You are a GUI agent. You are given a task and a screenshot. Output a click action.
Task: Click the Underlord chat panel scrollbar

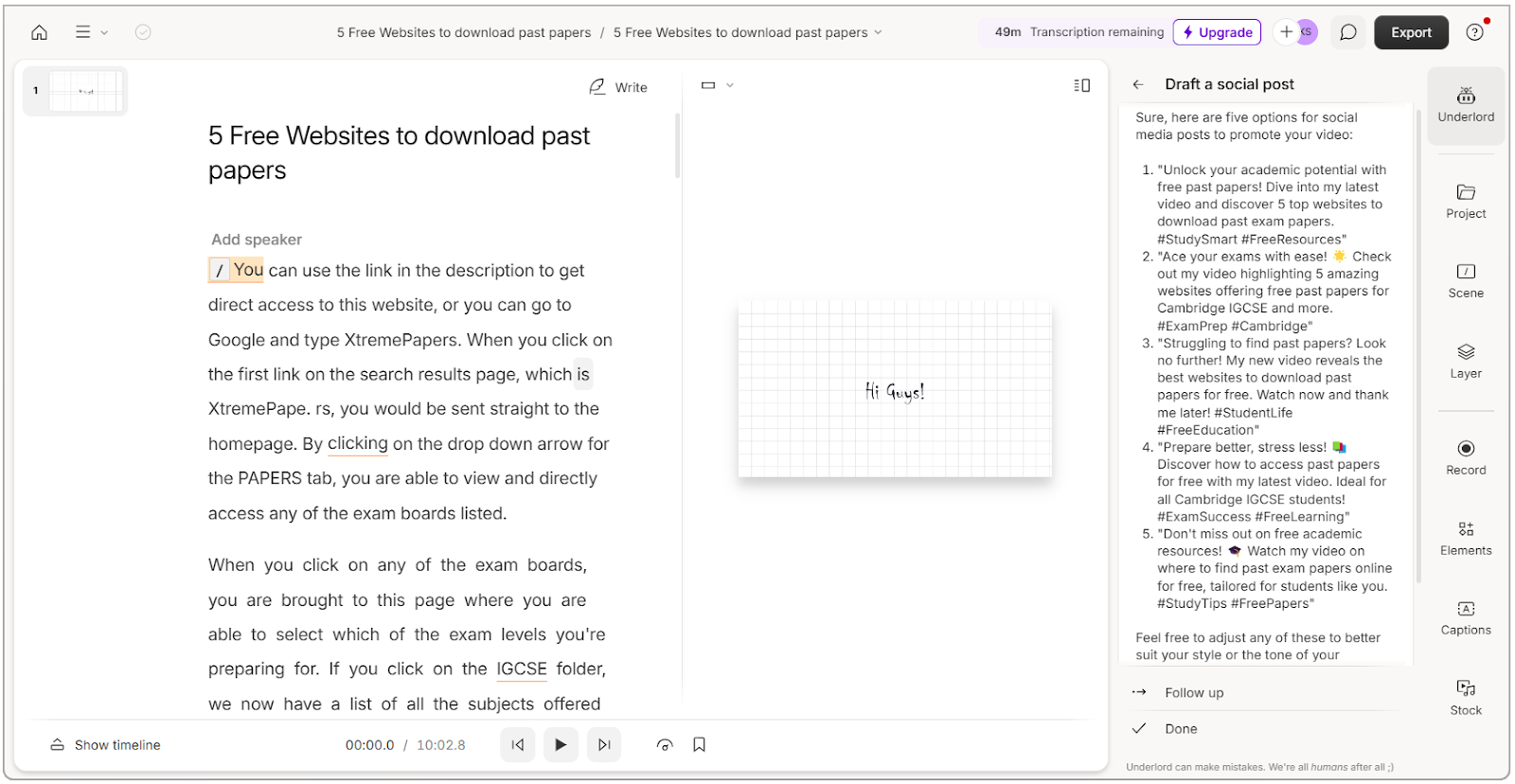tap(1418, 346)
